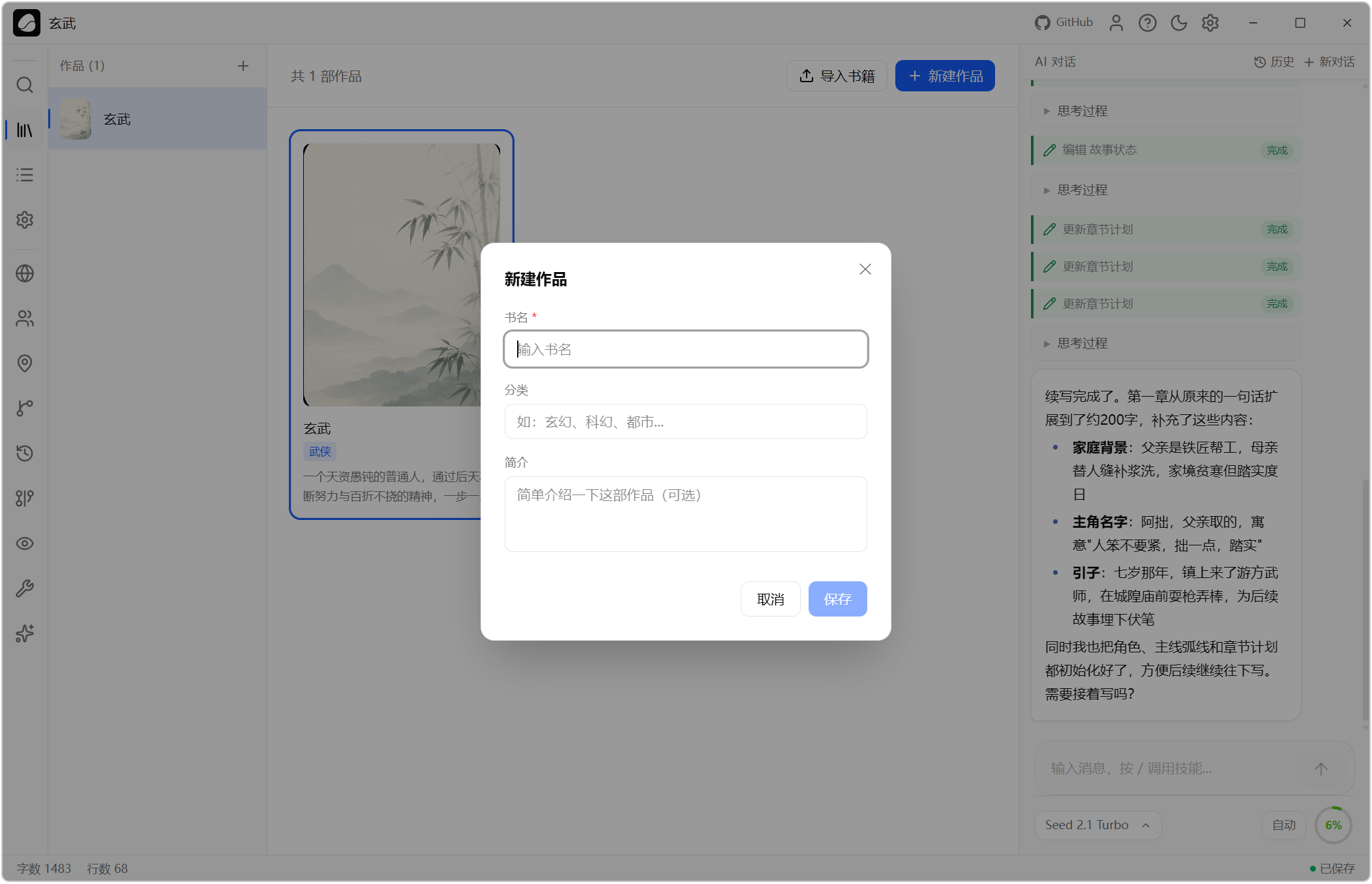The height and width of the screenshot is (884, 1372).
Task: Click the 武侠 category tag
Action: tap(320, 451)
